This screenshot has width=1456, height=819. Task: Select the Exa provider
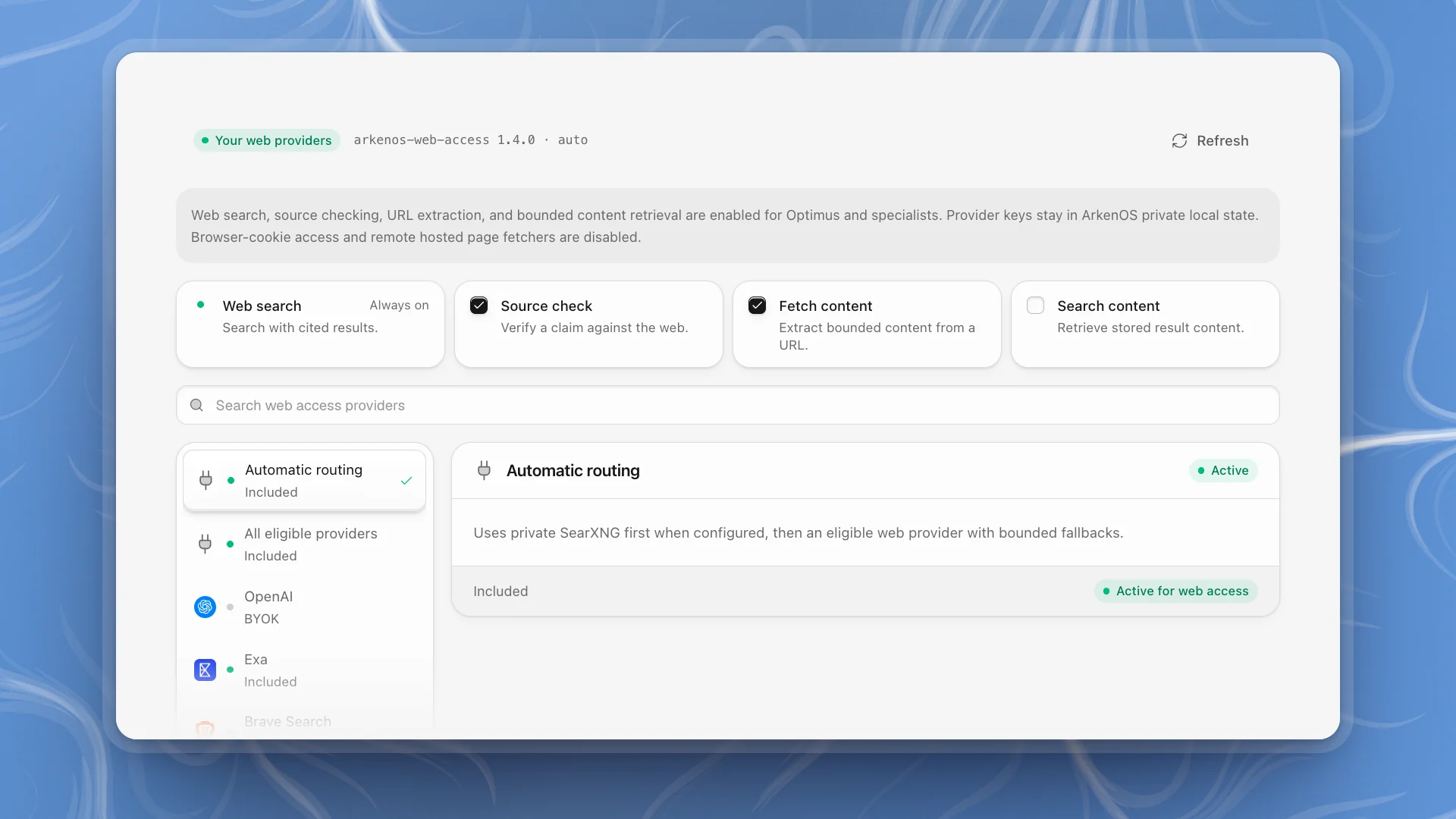coord(304,670)
